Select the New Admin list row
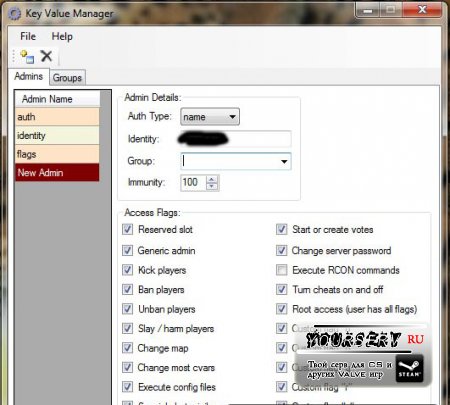Viewport: 450px width, 405px height. (x=57, y=172)
